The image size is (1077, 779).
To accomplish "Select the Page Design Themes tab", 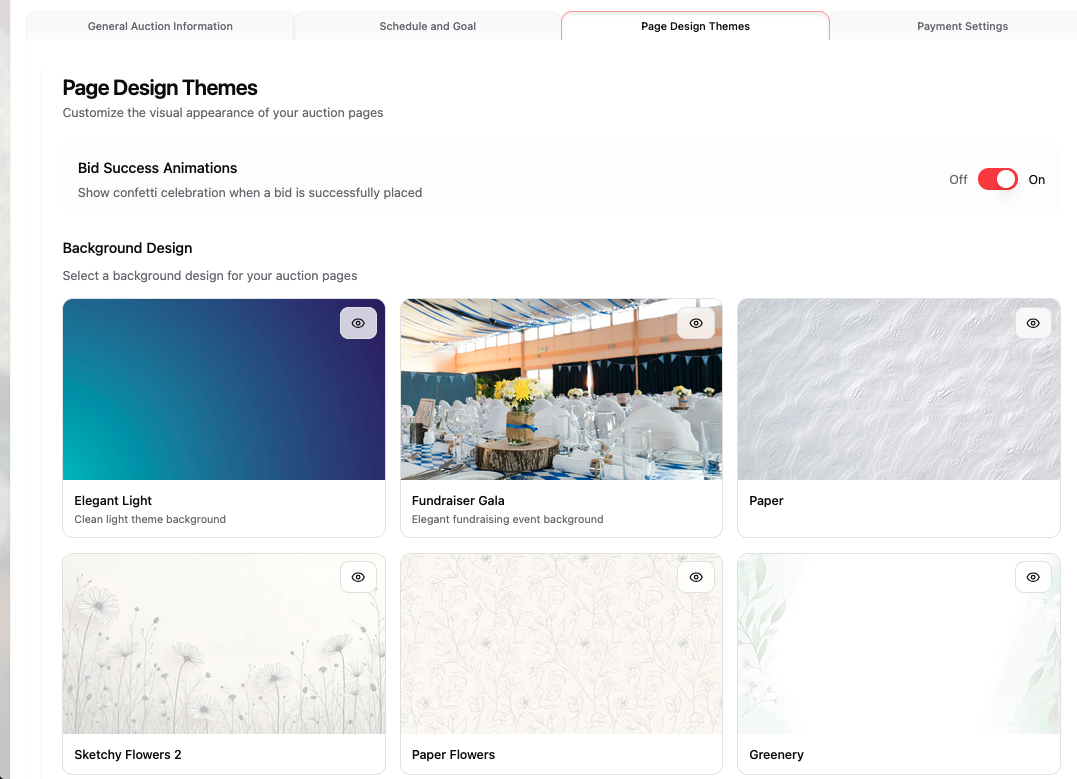I will (695, 26).
